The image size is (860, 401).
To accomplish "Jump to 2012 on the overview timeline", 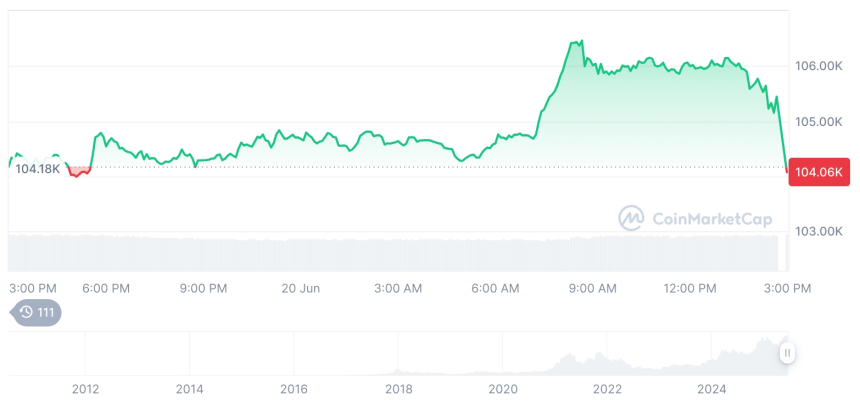I will point(85,388).
